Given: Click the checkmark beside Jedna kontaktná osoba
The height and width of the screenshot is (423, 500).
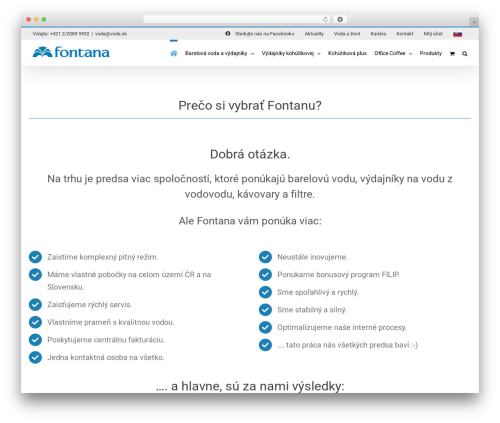Looking at the screenshot, I should click(35, 357).
